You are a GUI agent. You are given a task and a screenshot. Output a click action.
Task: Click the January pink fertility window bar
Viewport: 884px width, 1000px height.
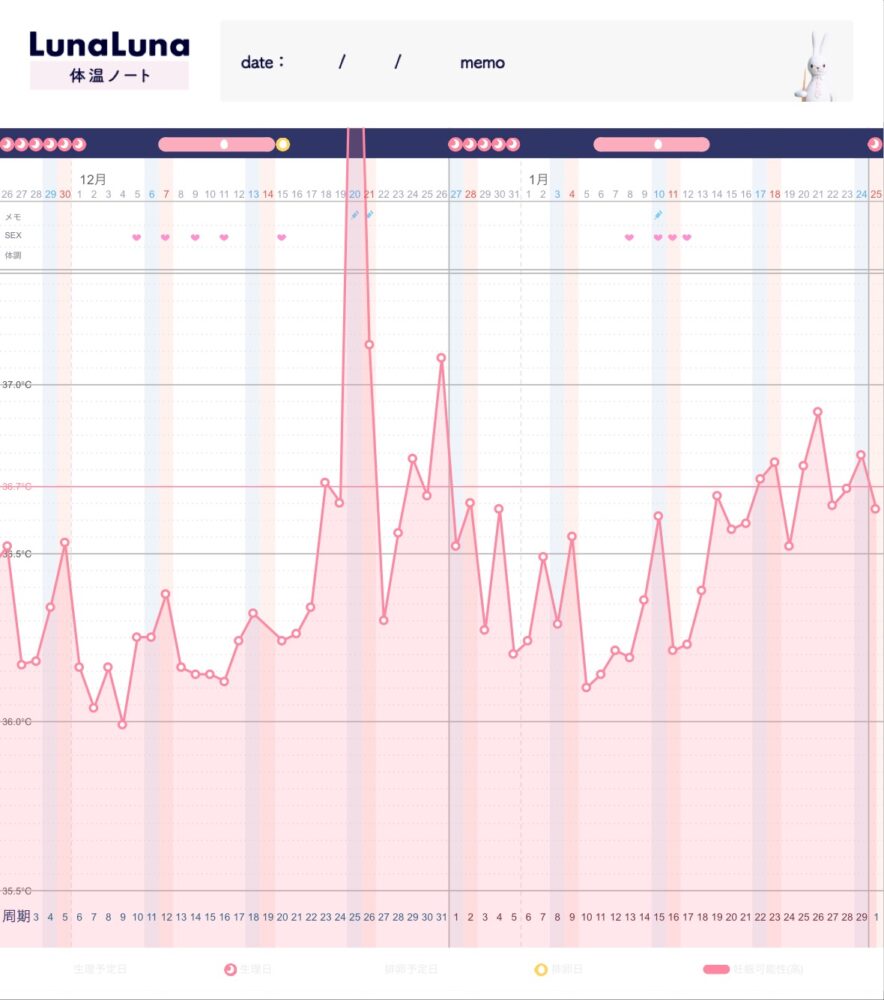coord(651,144)
